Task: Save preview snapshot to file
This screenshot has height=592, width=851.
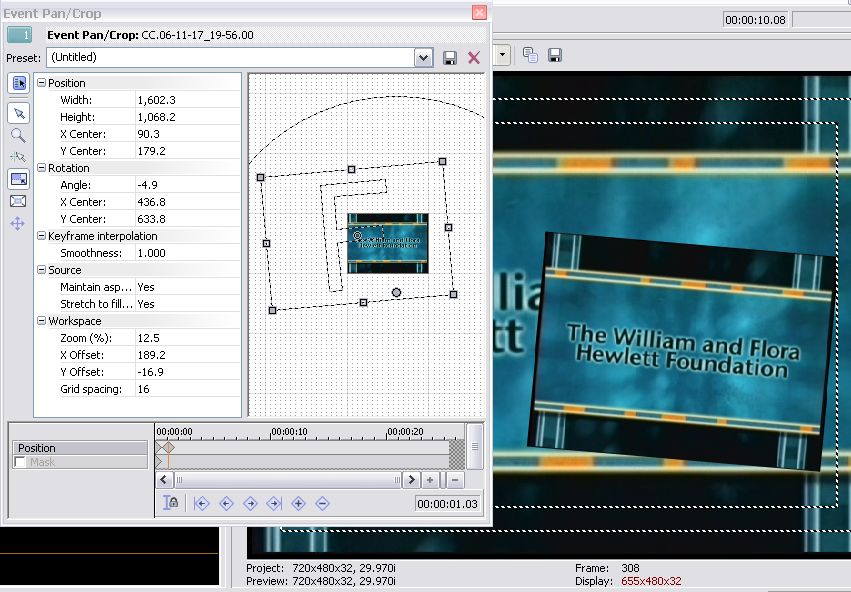Action: pos(554,55)
